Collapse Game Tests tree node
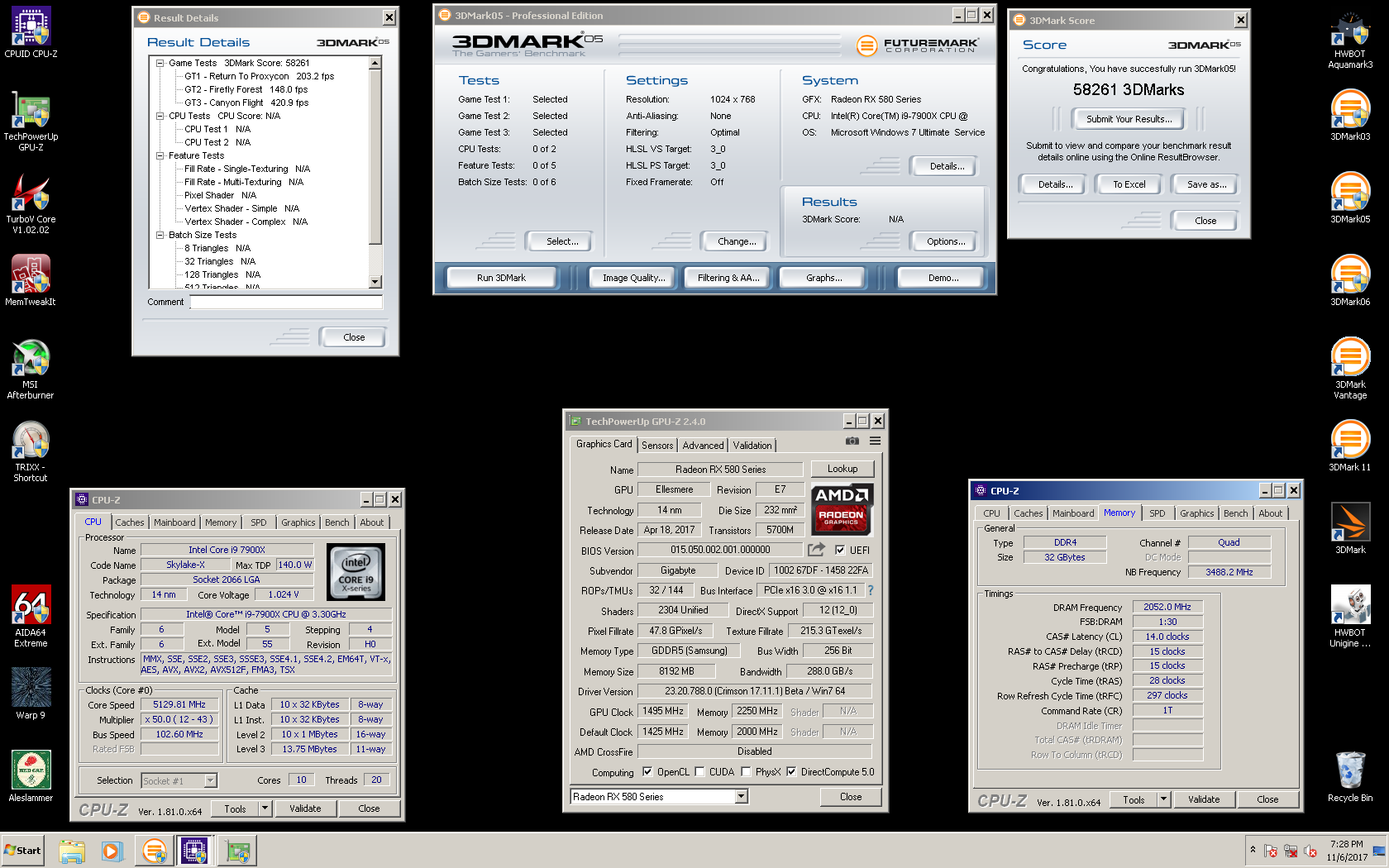The width and height of the screenshot is (1389, 868). click(x=160, y=63)
